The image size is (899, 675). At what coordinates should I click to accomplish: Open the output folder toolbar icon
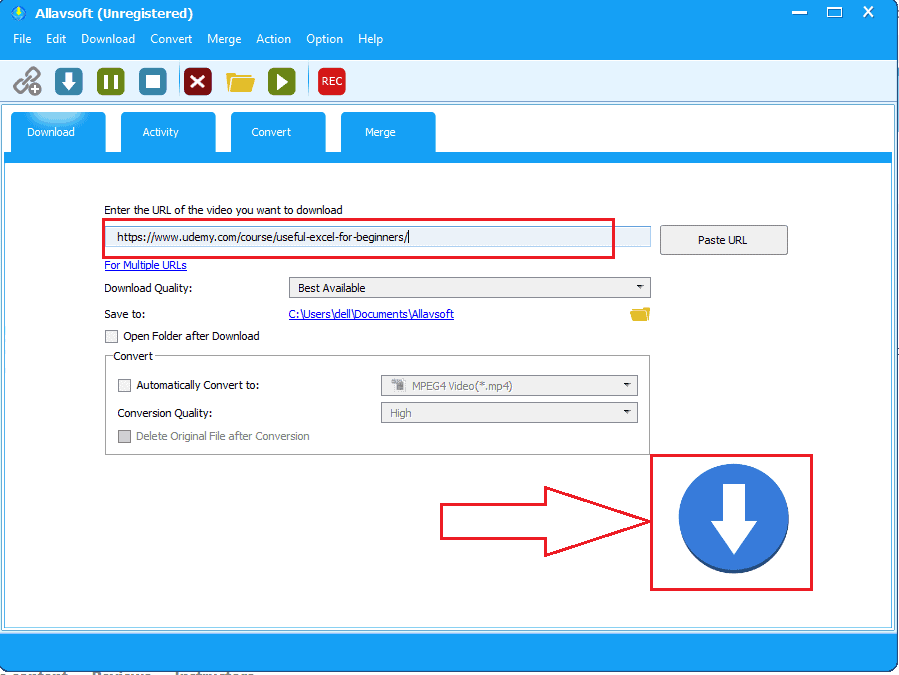[240, 82]
